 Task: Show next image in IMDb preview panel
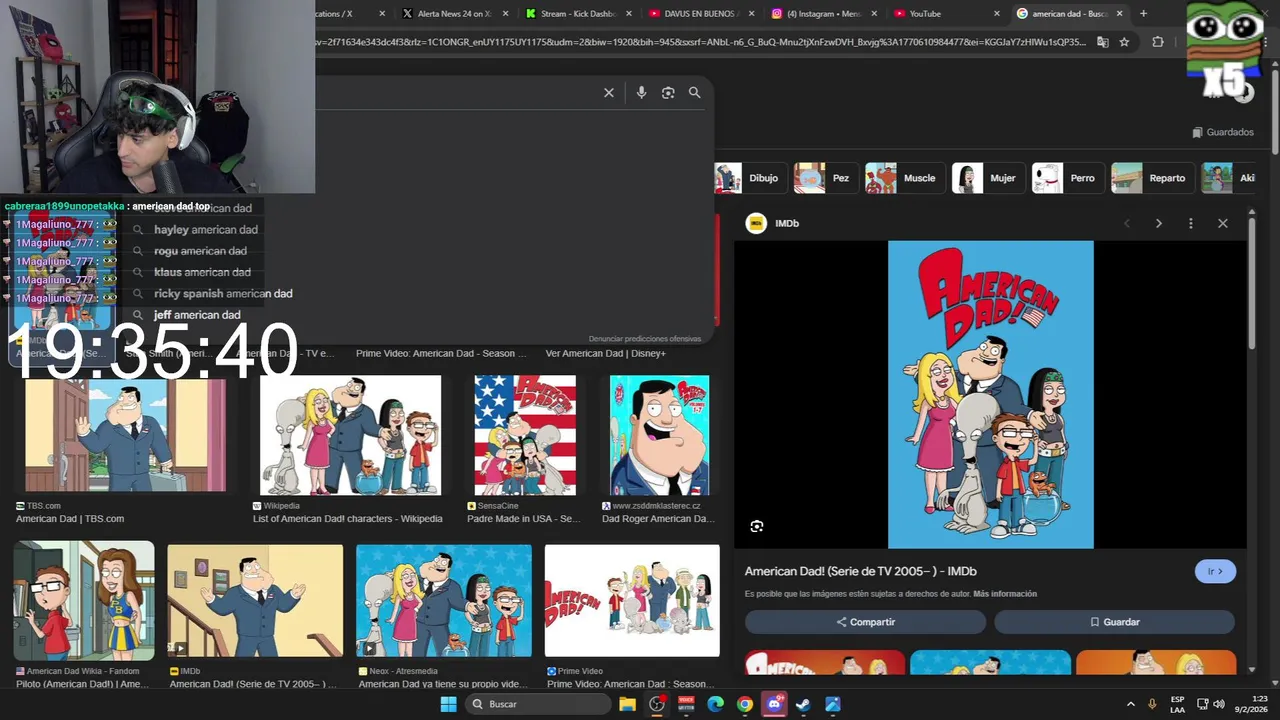pos(1158,223)
